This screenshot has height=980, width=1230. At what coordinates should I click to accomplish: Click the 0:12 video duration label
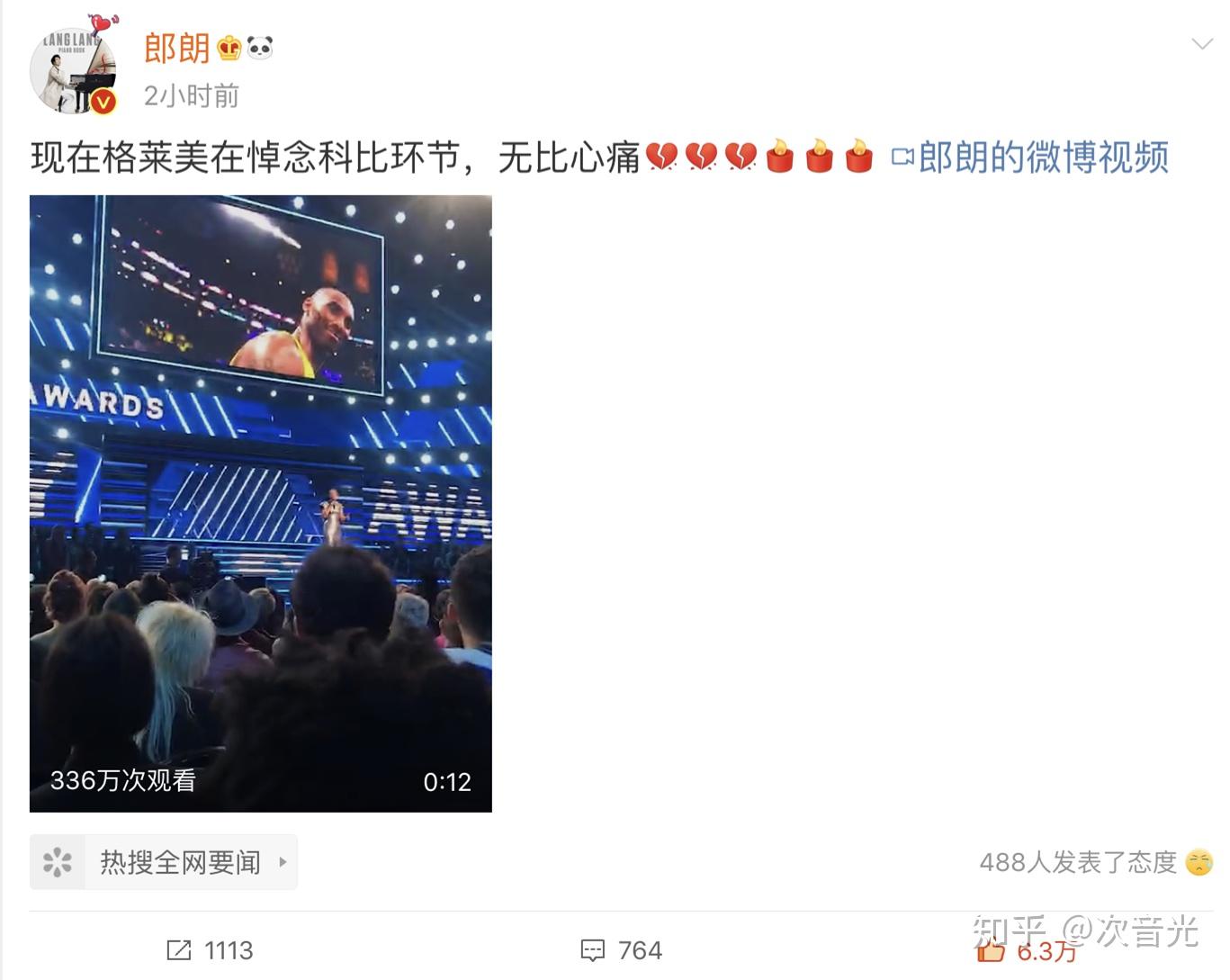pos(447,782)
